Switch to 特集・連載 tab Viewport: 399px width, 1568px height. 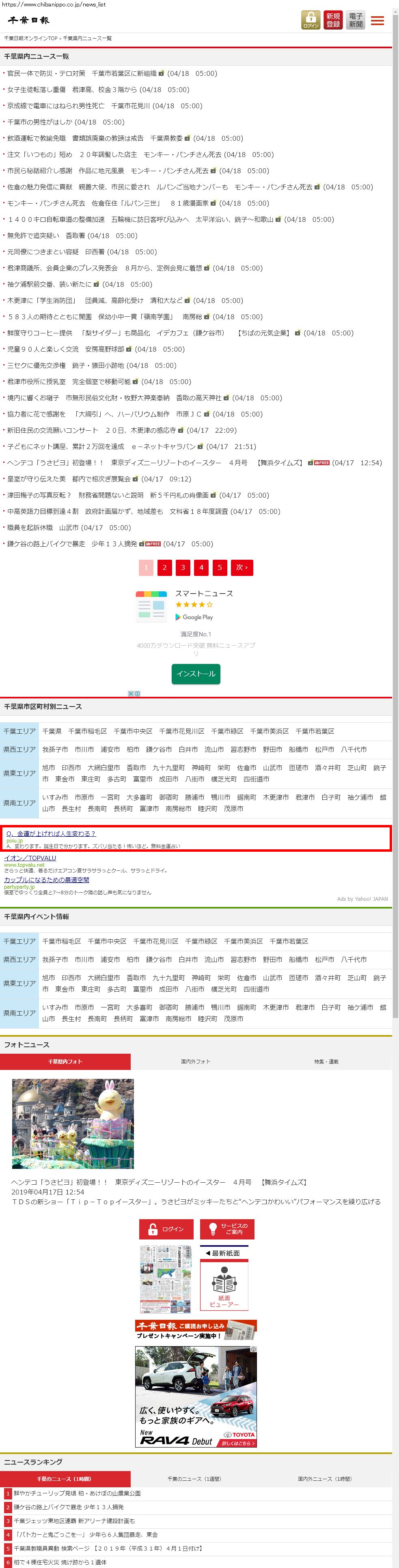click(326, 1061)
